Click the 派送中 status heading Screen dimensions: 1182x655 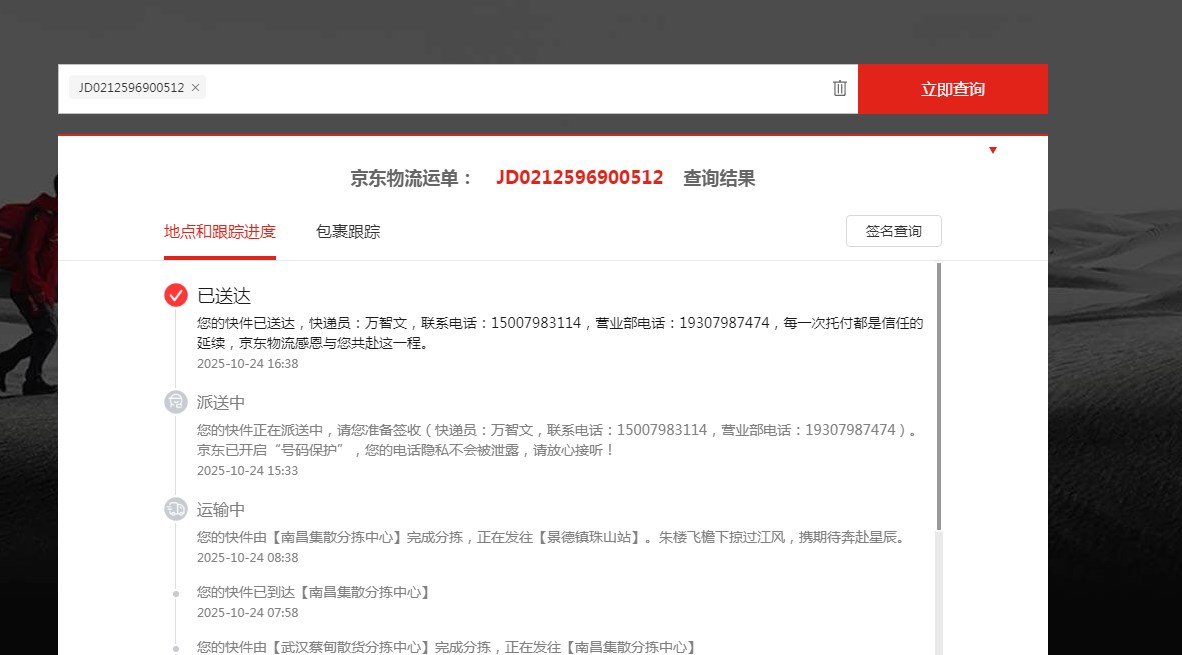coord(221,403)
